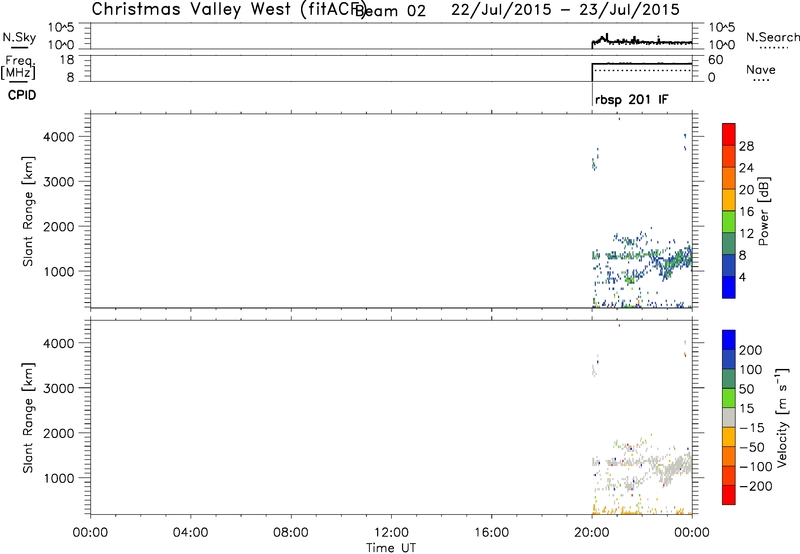Viewport: 800px width, 554px height.
Task: Click the -100 Velocity tick label
Action: [x=756, y=466]
